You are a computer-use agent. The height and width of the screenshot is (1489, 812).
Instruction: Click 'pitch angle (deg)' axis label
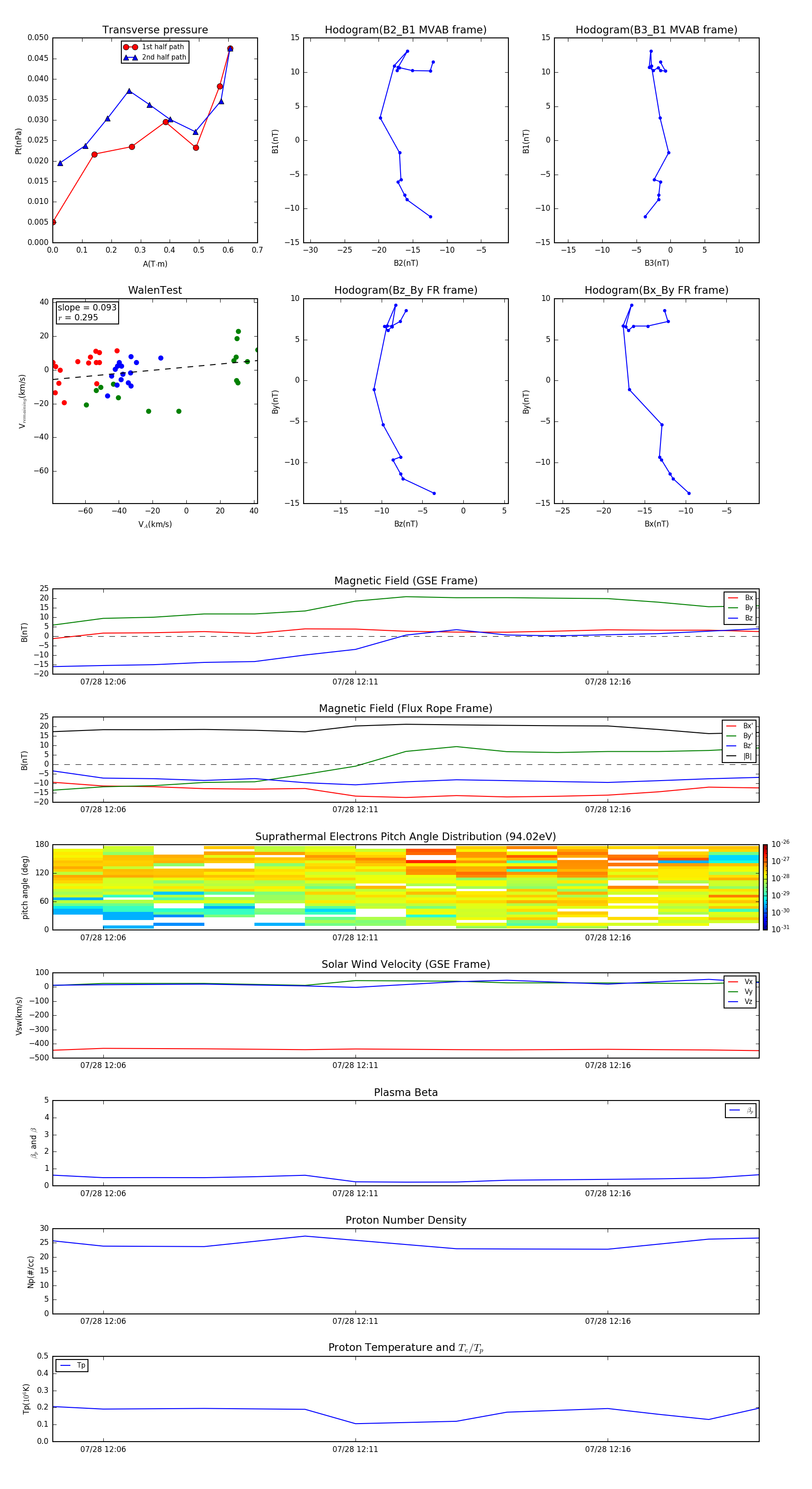tap(25, 887)
